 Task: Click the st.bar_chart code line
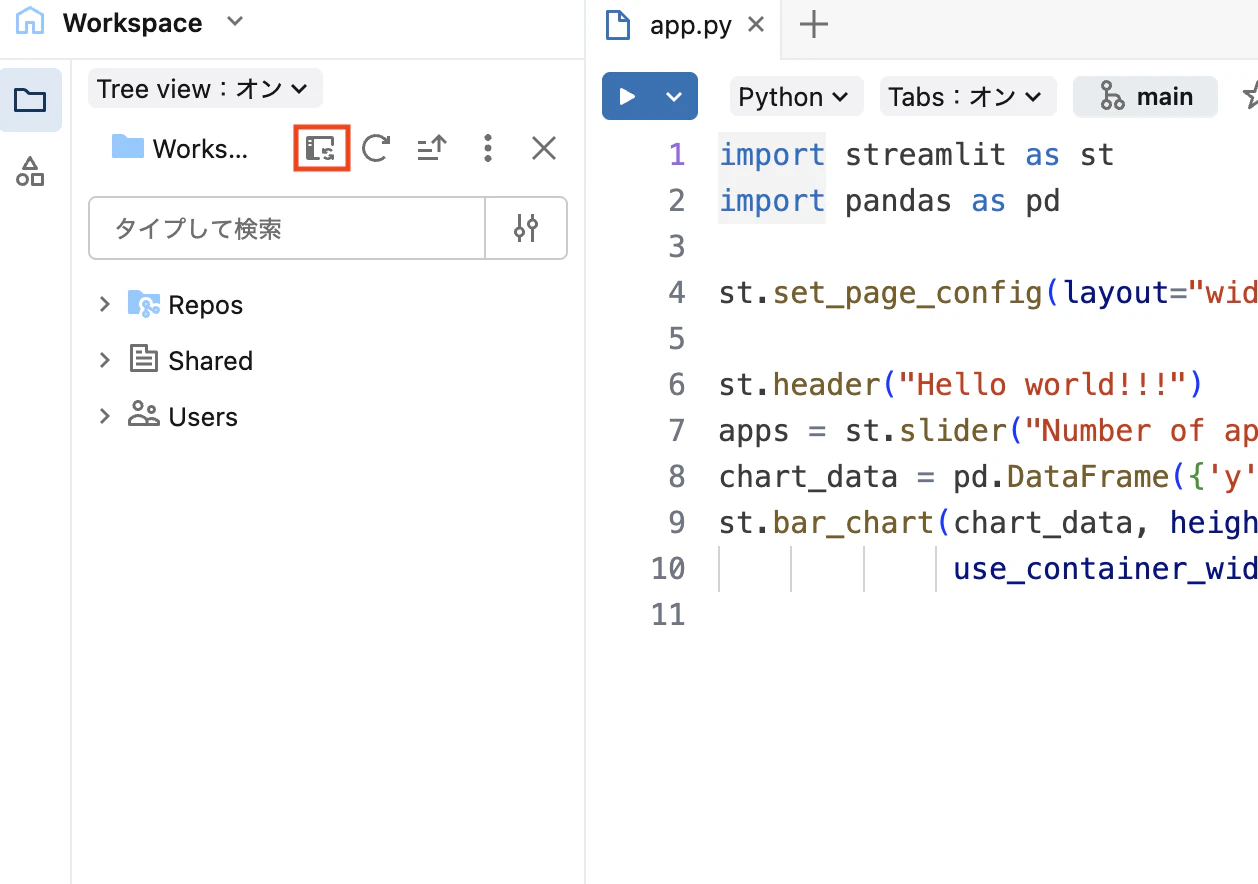[x=988, y=523]
